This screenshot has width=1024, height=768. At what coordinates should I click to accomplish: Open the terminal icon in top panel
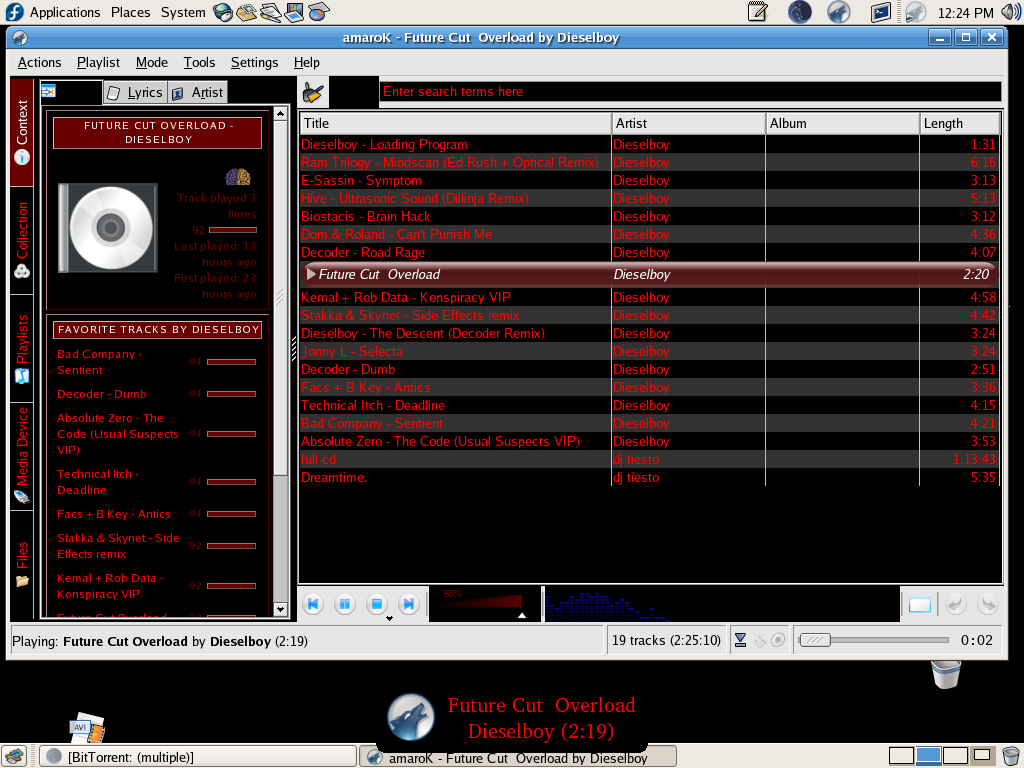[x=880, y=12]
